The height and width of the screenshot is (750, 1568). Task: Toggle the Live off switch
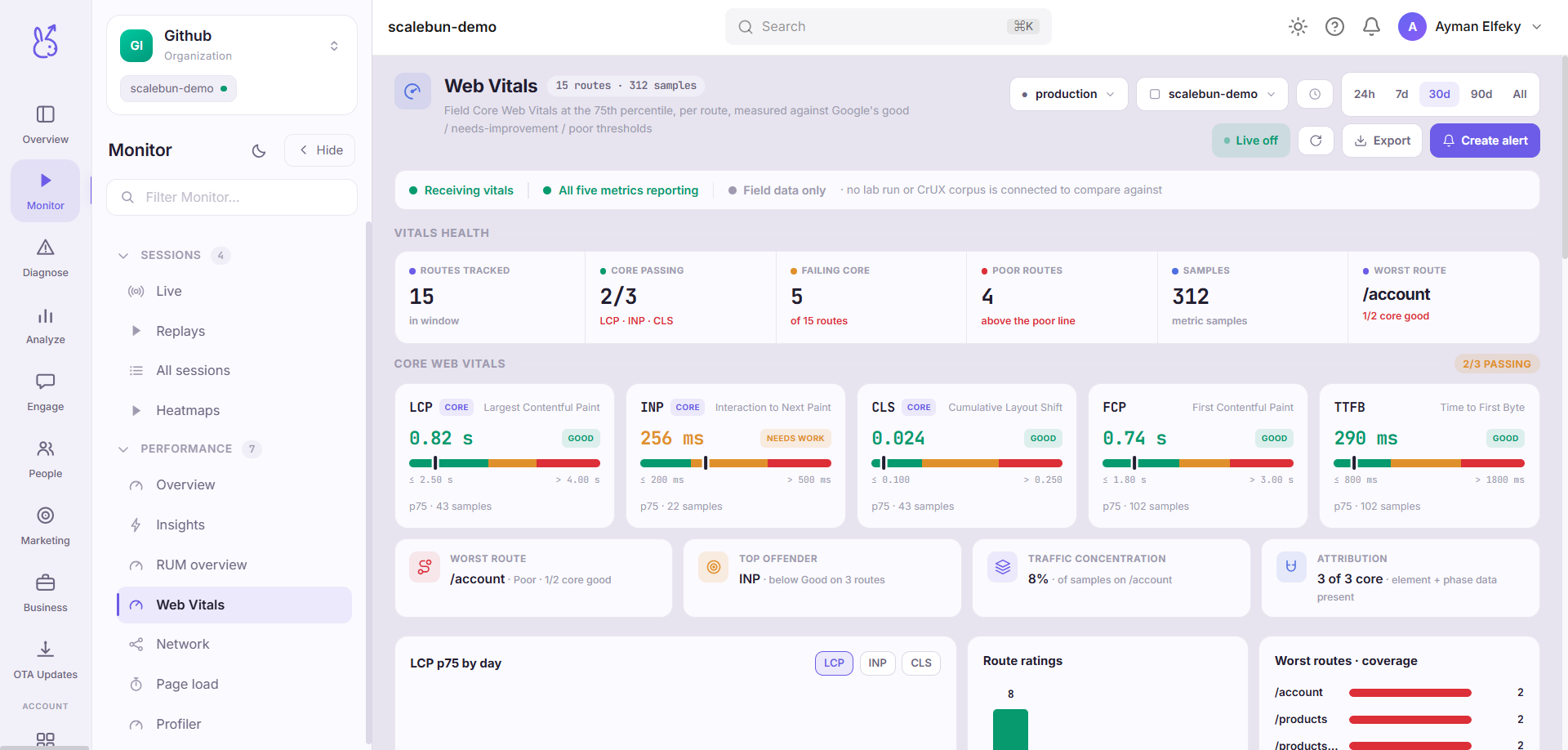1250,141
